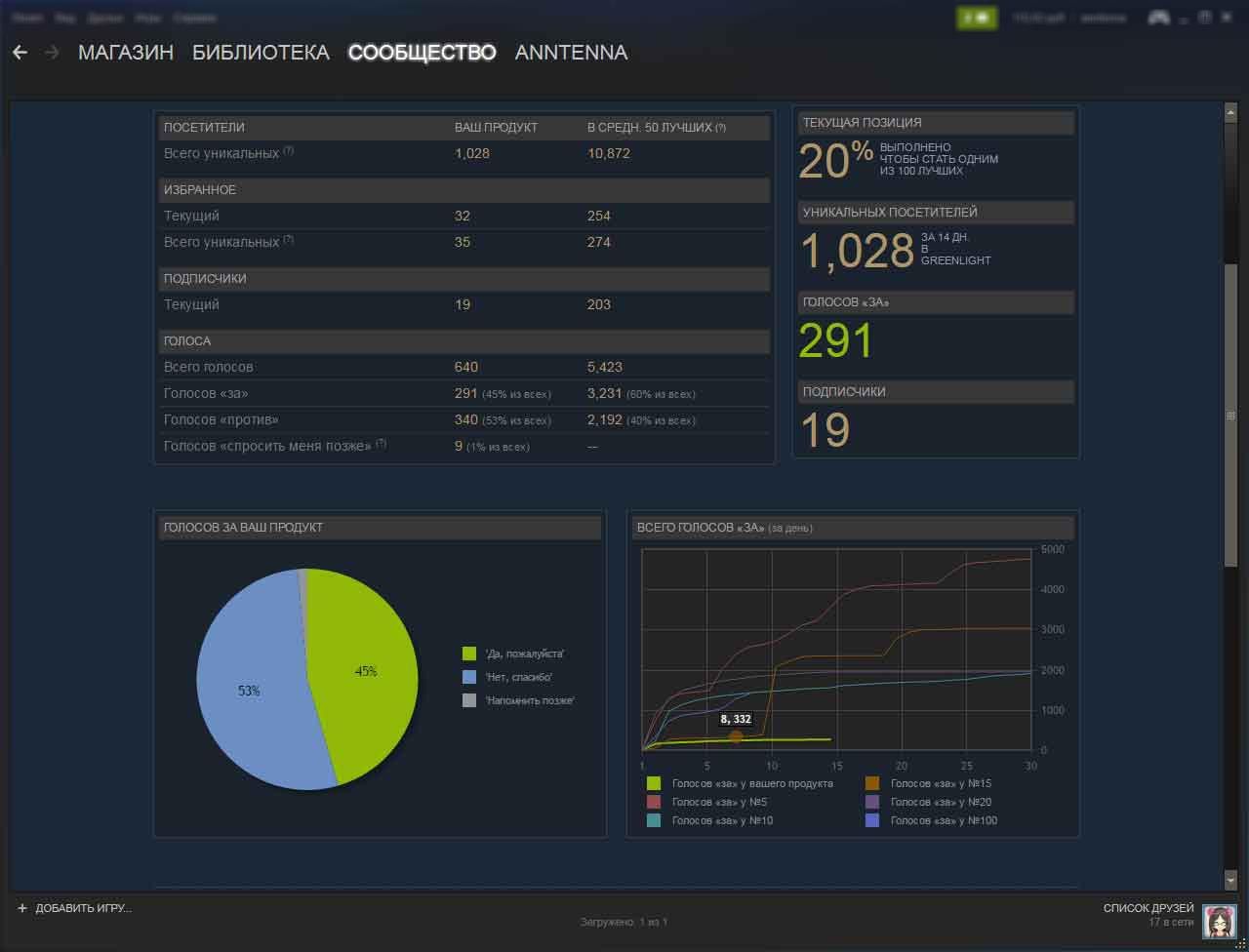Click the blue 53% pie slice
Viewport: 1249px width, 952px height.
coord(254,693)
